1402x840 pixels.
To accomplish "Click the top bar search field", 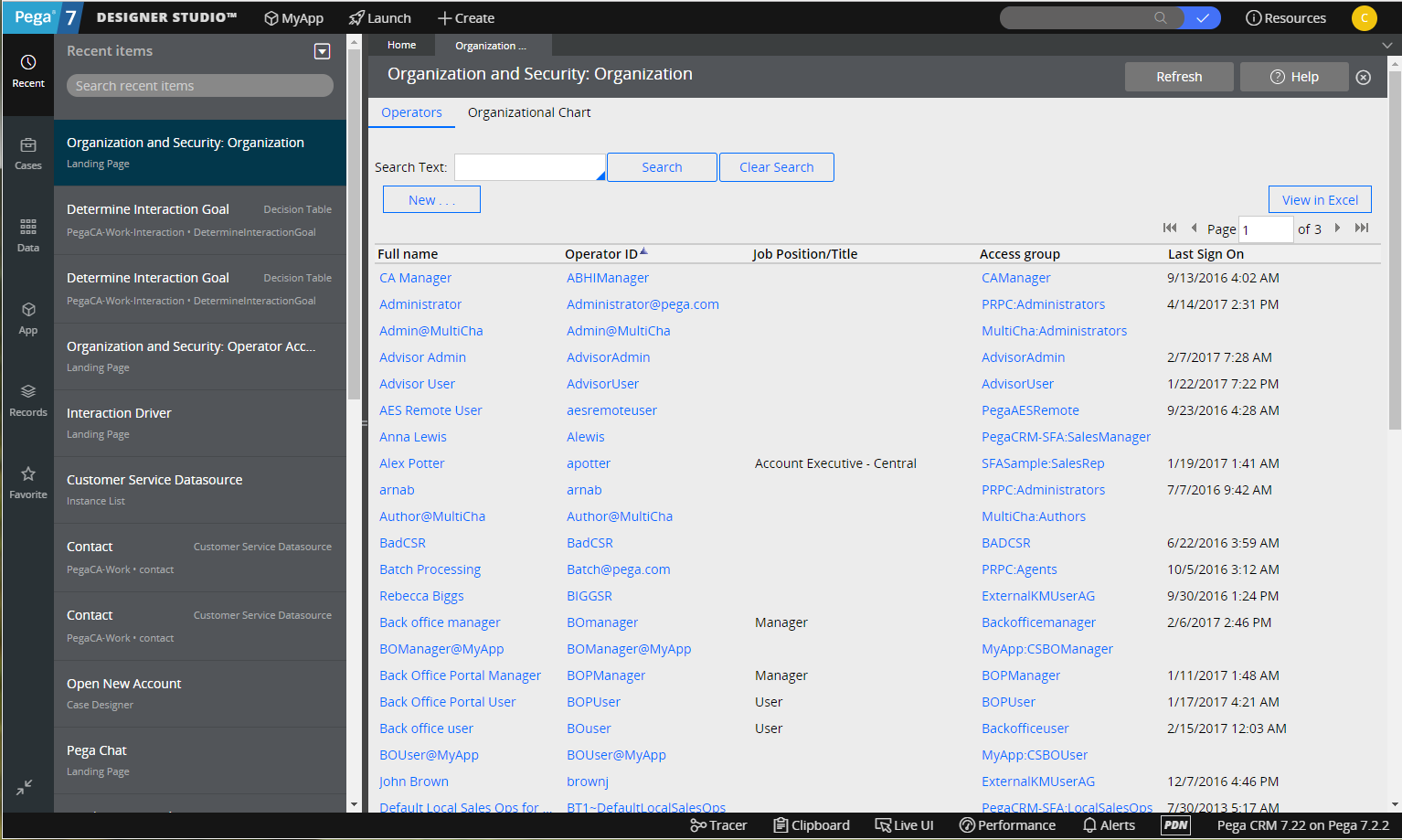I will tap(1091, 17).
